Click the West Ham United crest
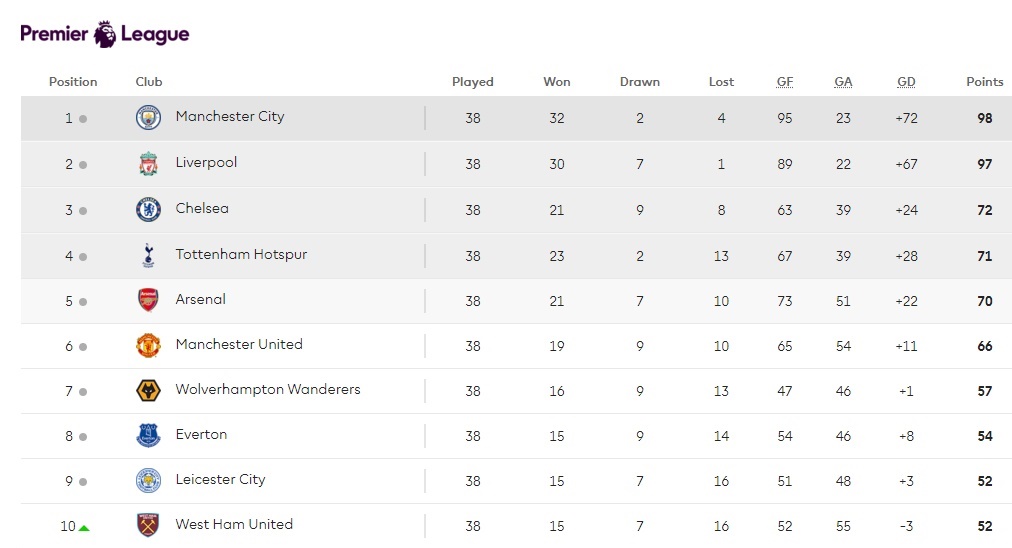 [148, 525]
